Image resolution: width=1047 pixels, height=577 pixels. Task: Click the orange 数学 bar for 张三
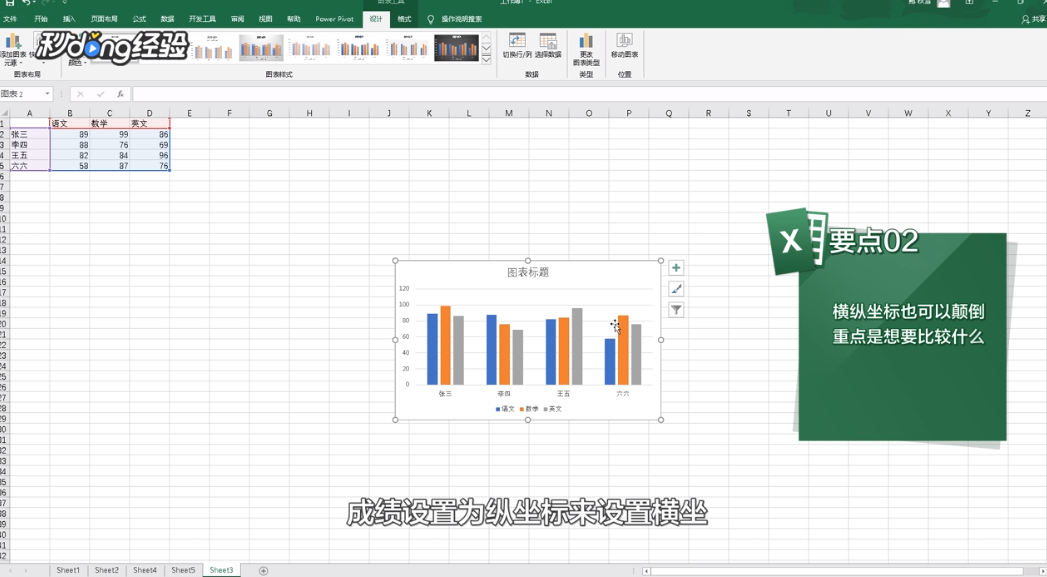tap(445, 345)
